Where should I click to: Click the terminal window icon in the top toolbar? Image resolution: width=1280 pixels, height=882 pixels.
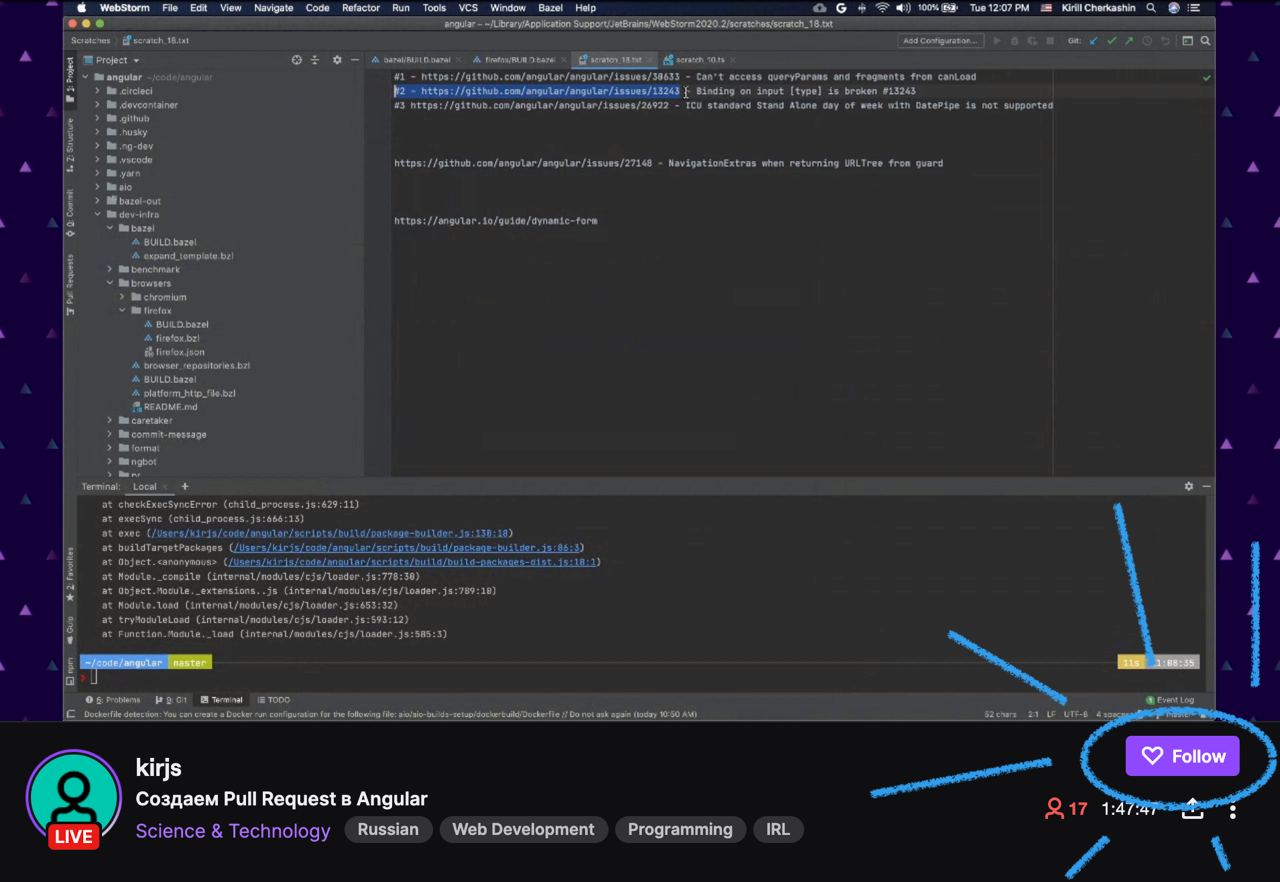(x=1187, y=41)
